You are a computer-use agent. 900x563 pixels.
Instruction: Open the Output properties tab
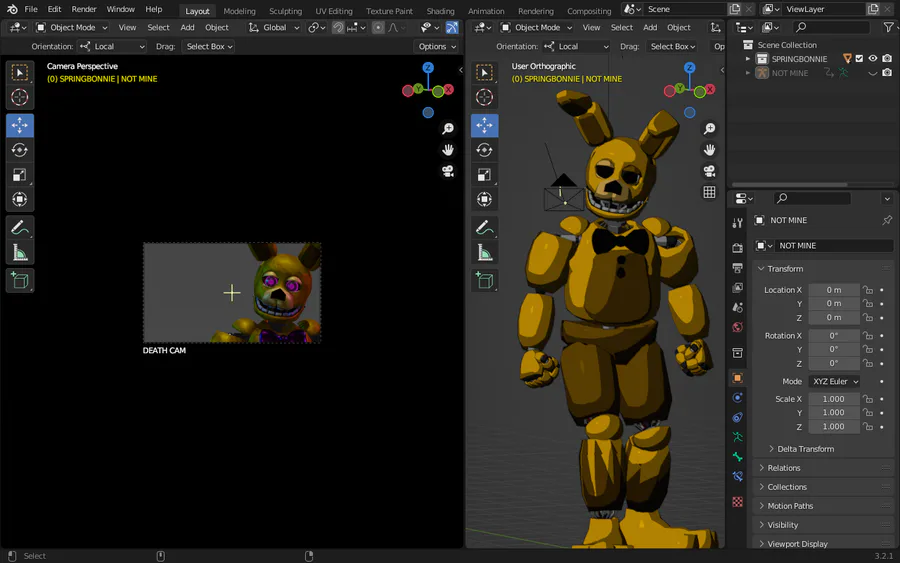(738, 268)
